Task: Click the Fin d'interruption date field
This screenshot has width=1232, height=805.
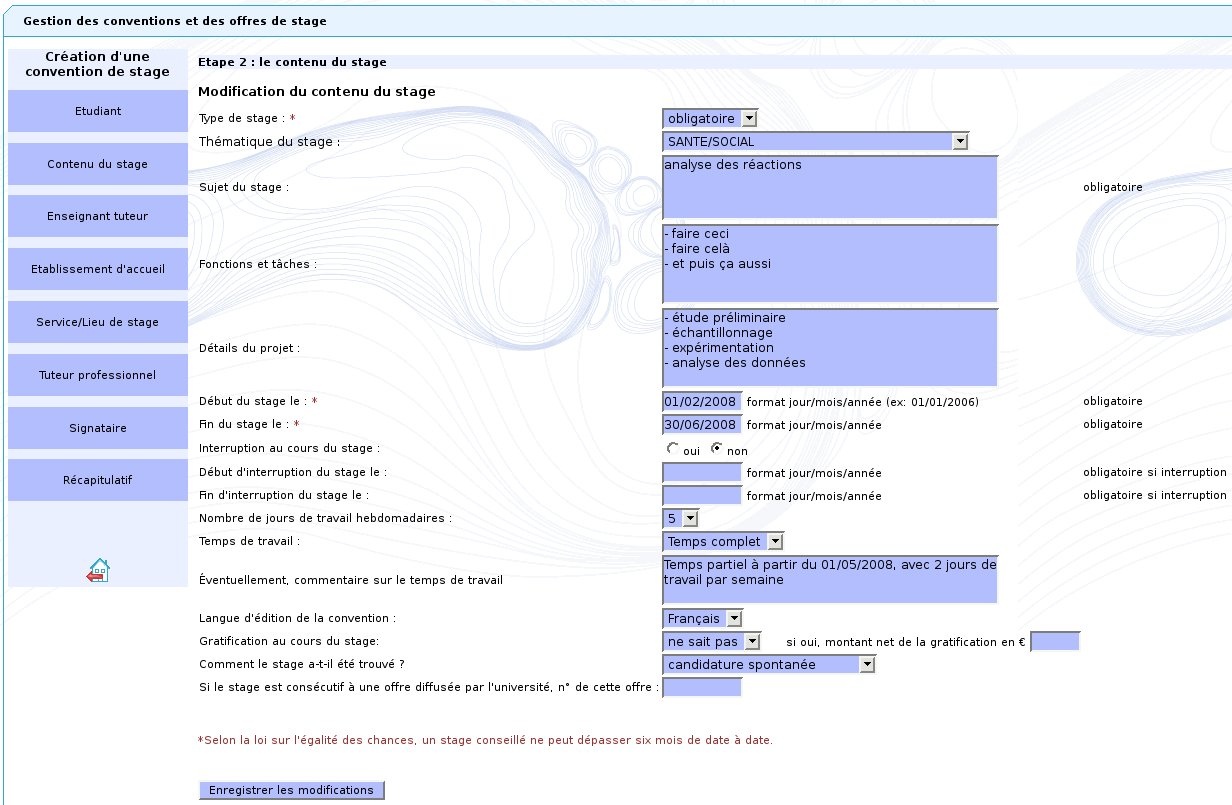Action: pyautogui.click(x=702, y=495)
